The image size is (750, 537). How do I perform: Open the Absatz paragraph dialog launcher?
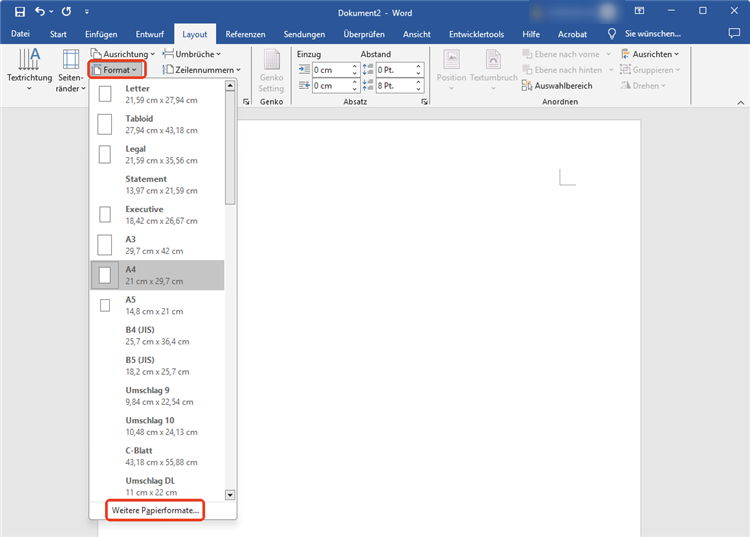tap(424, 102)
